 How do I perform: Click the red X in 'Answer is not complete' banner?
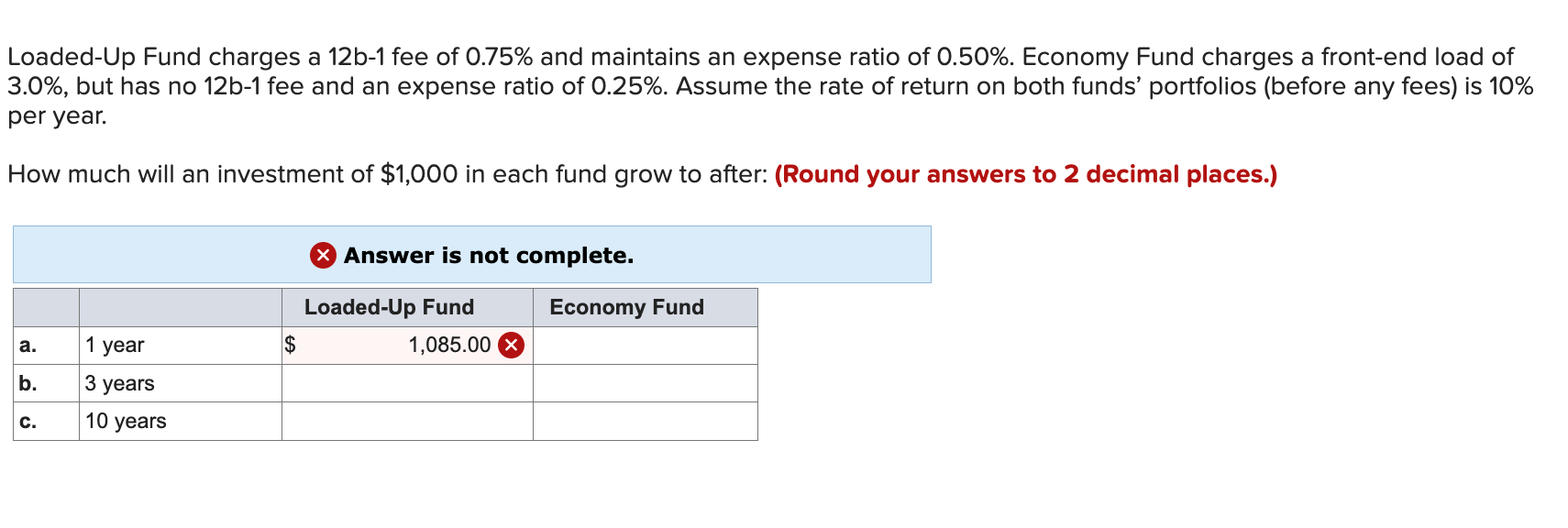tap(322, 256)
